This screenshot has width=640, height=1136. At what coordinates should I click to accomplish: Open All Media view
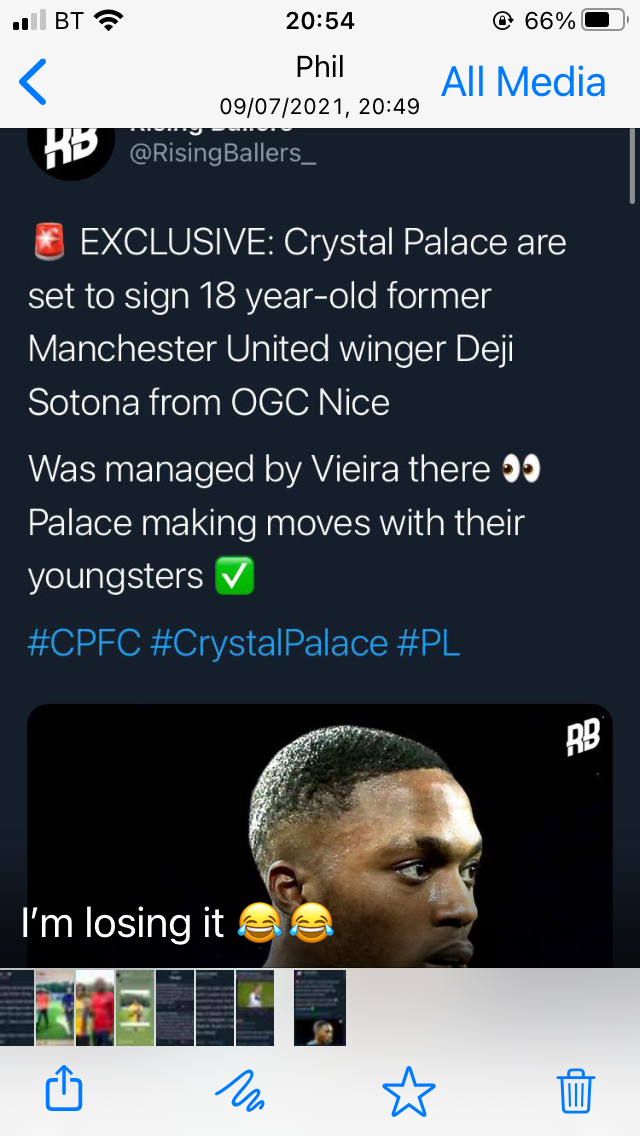523,82
